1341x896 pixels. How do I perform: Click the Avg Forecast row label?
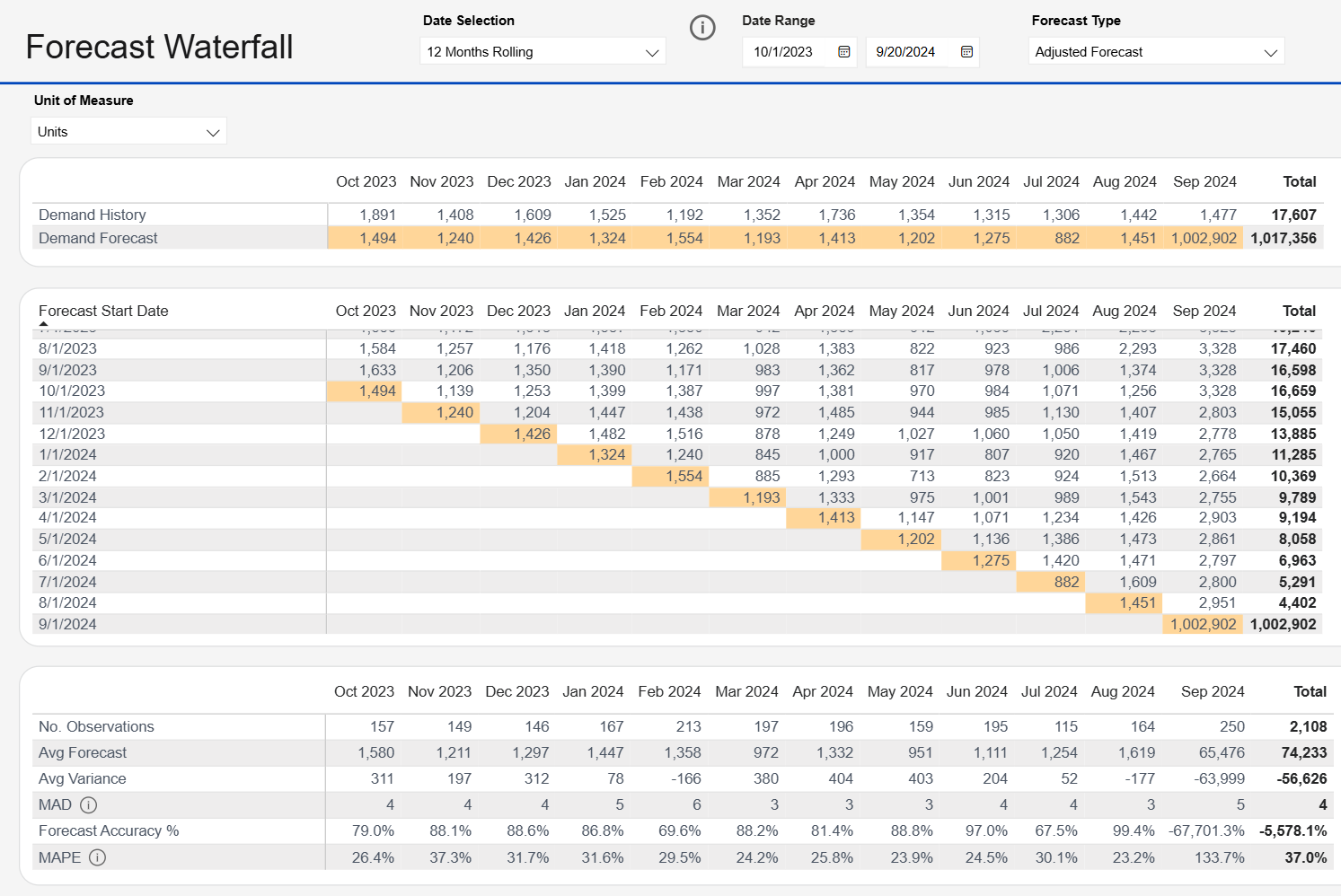(x=83, y=752)
